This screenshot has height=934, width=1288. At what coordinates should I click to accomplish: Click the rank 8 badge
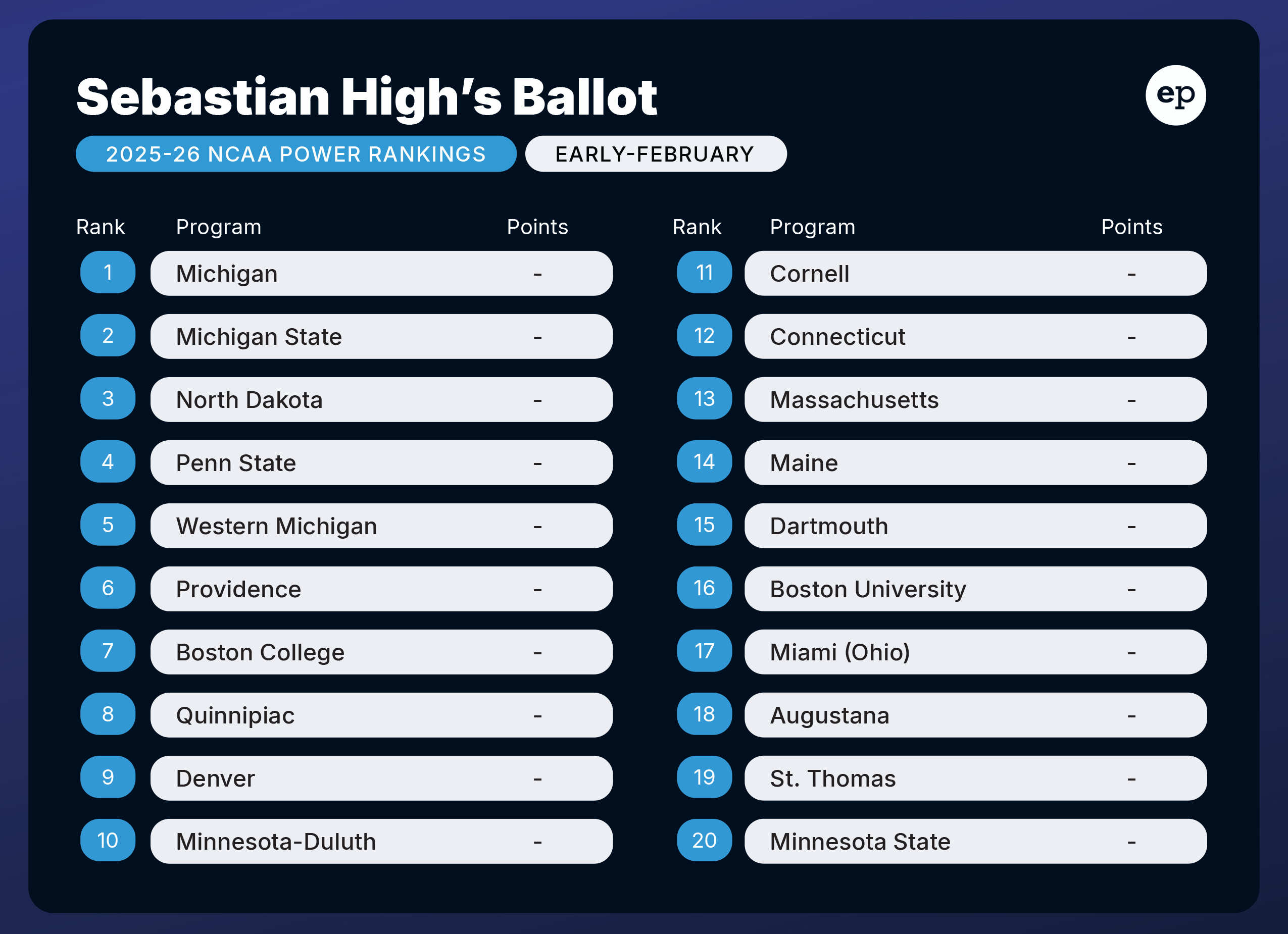click(x=107, y=714)
